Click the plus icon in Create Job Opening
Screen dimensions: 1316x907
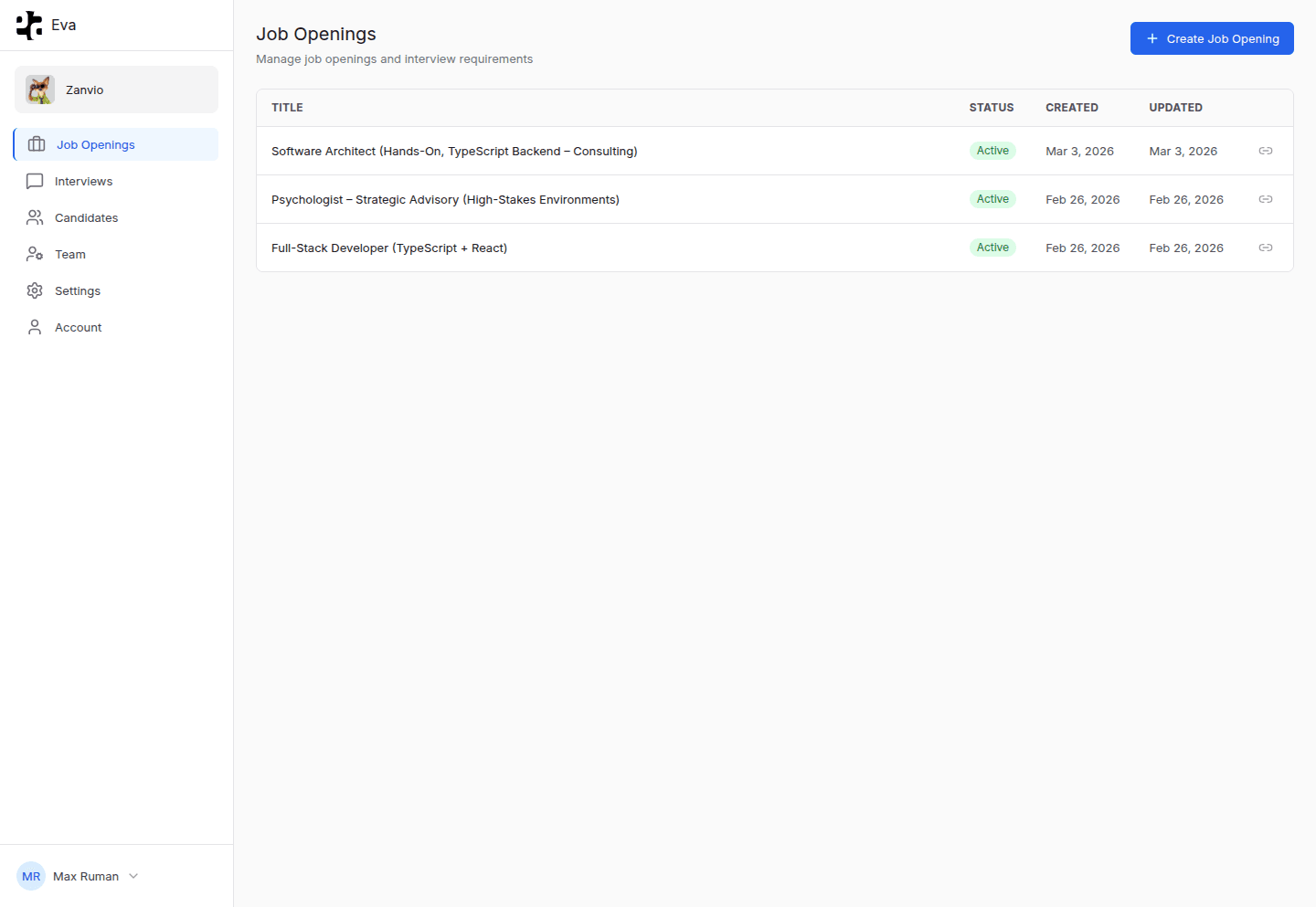(1152, 38)
